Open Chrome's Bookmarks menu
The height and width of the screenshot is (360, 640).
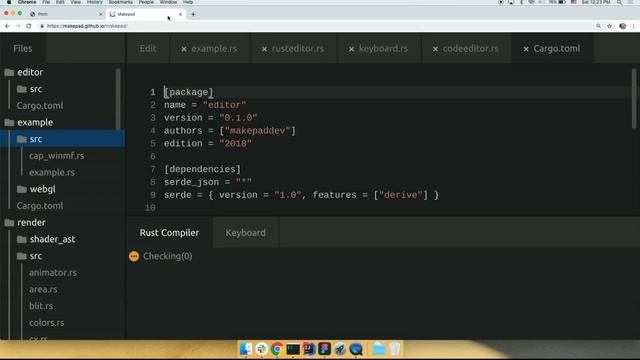tap(120, 2)
